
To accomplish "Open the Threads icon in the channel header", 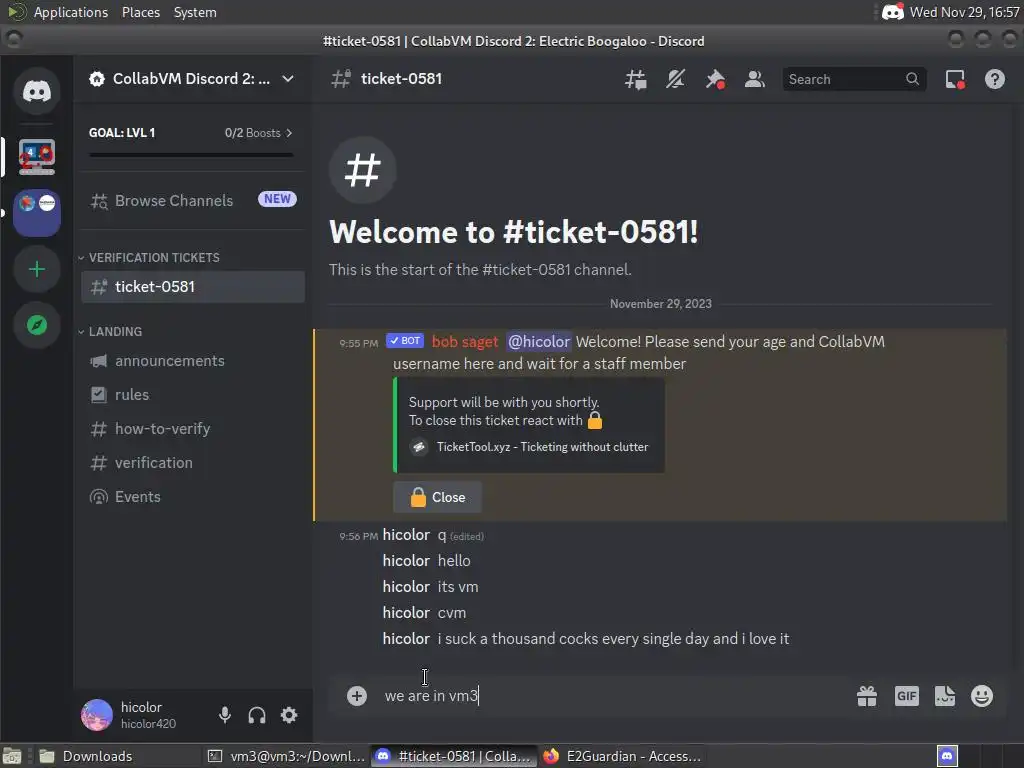I will 635,80.
